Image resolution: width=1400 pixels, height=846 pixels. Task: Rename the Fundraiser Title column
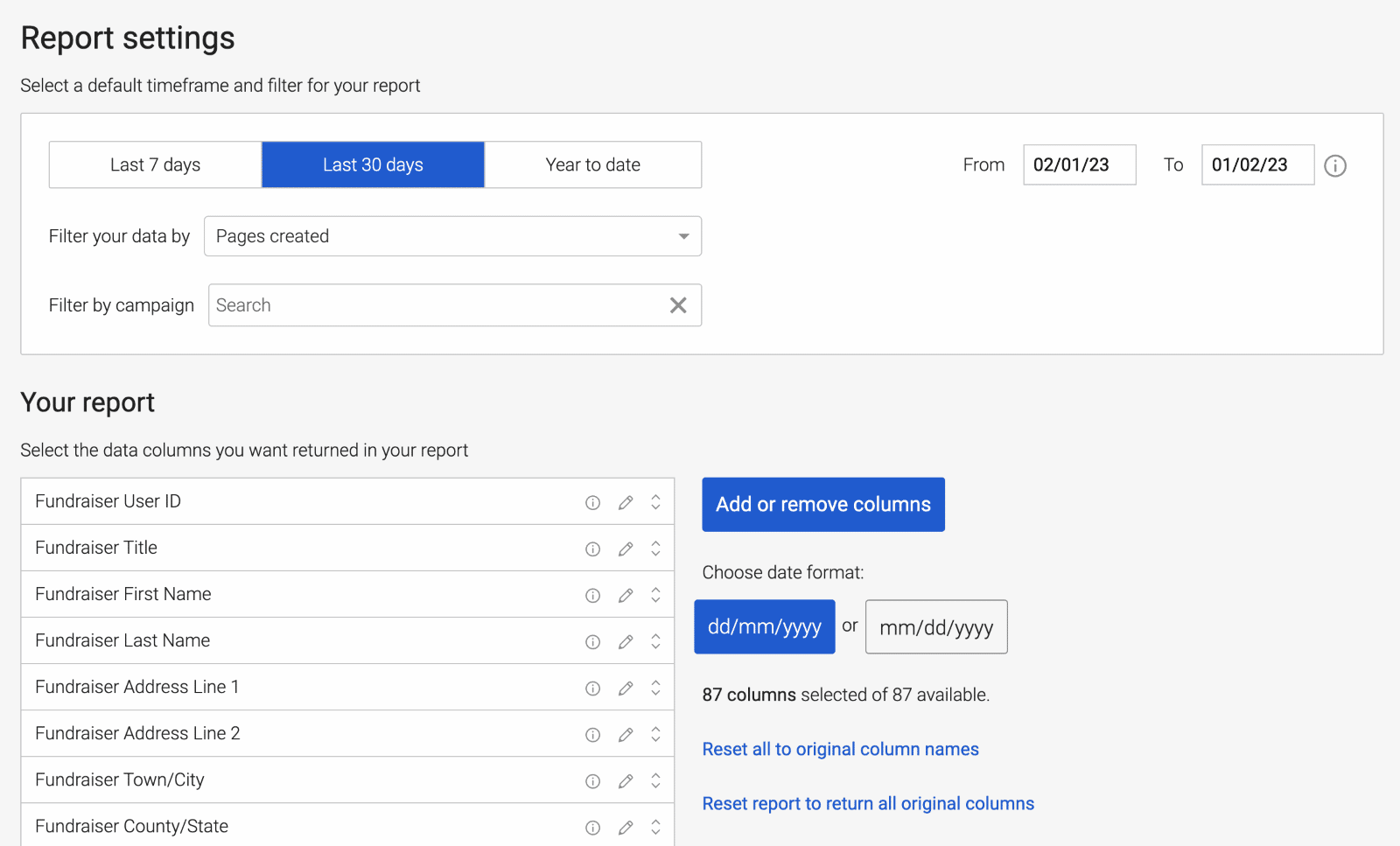[x=626, y=549]
